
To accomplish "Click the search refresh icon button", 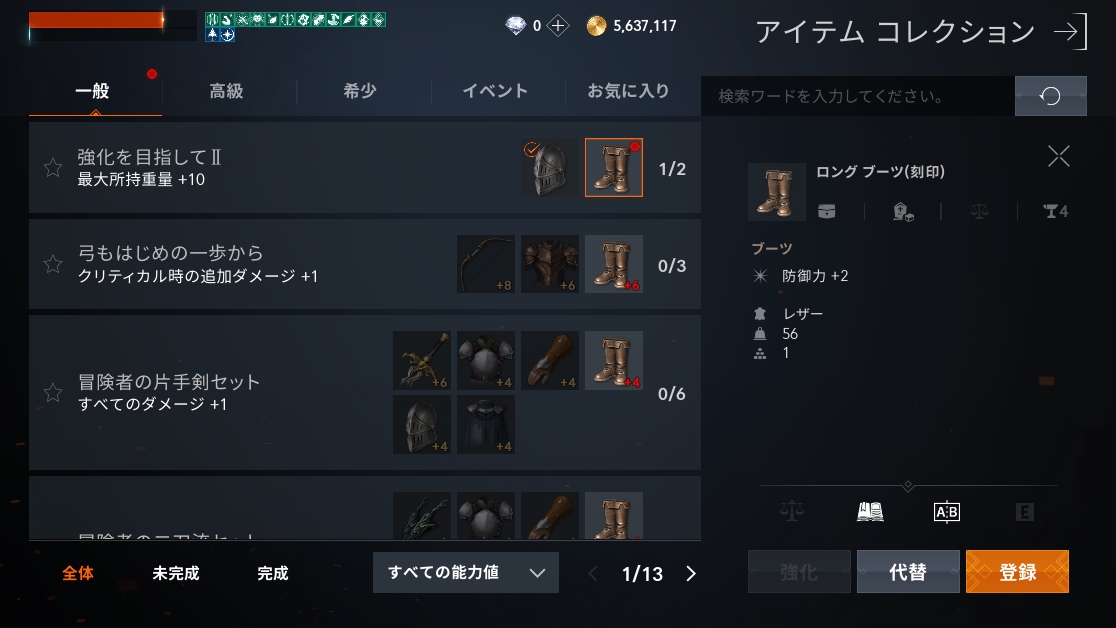I will 1051,95.
